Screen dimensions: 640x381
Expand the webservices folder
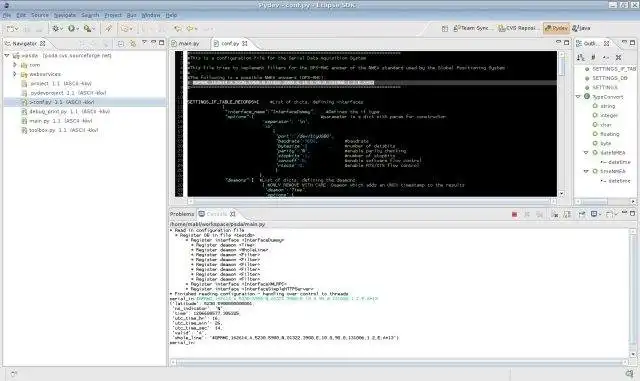tap(15, 74)
